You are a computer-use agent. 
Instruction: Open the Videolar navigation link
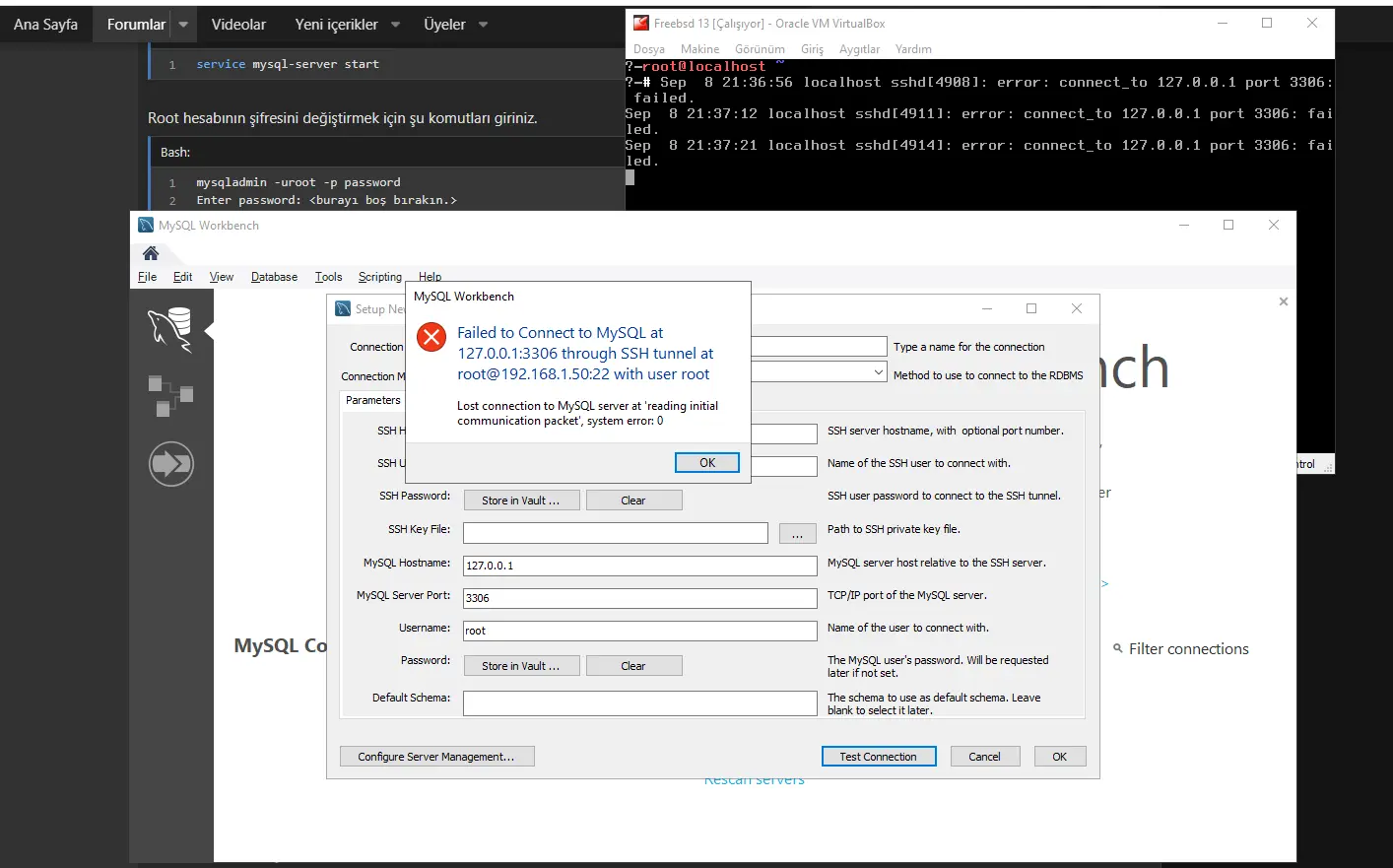(x=238, y=25)
